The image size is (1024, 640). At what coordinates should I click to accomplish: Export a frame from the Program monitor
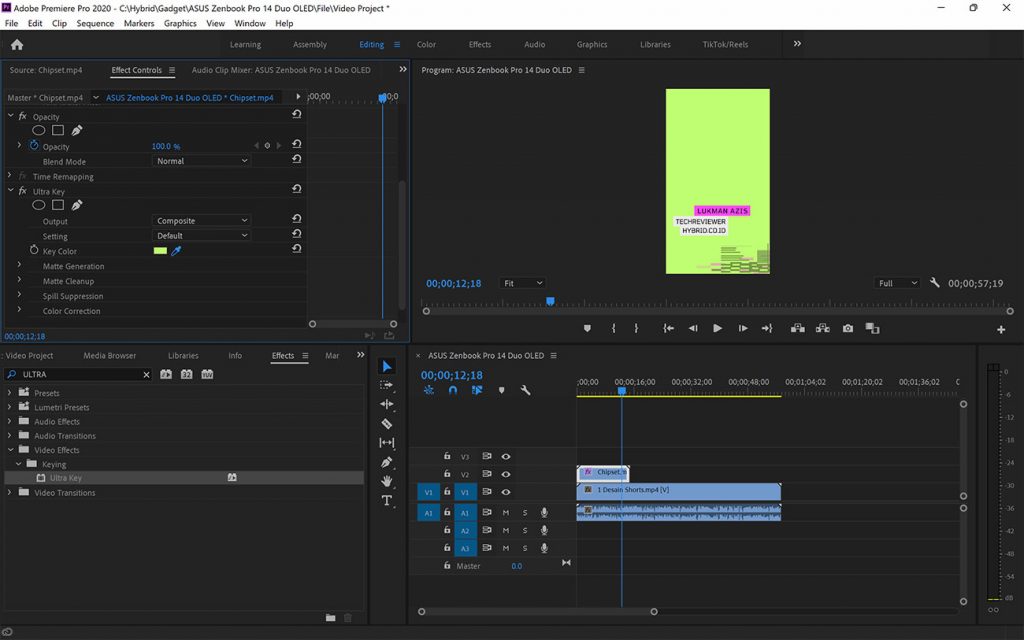[x=849, y=328]
